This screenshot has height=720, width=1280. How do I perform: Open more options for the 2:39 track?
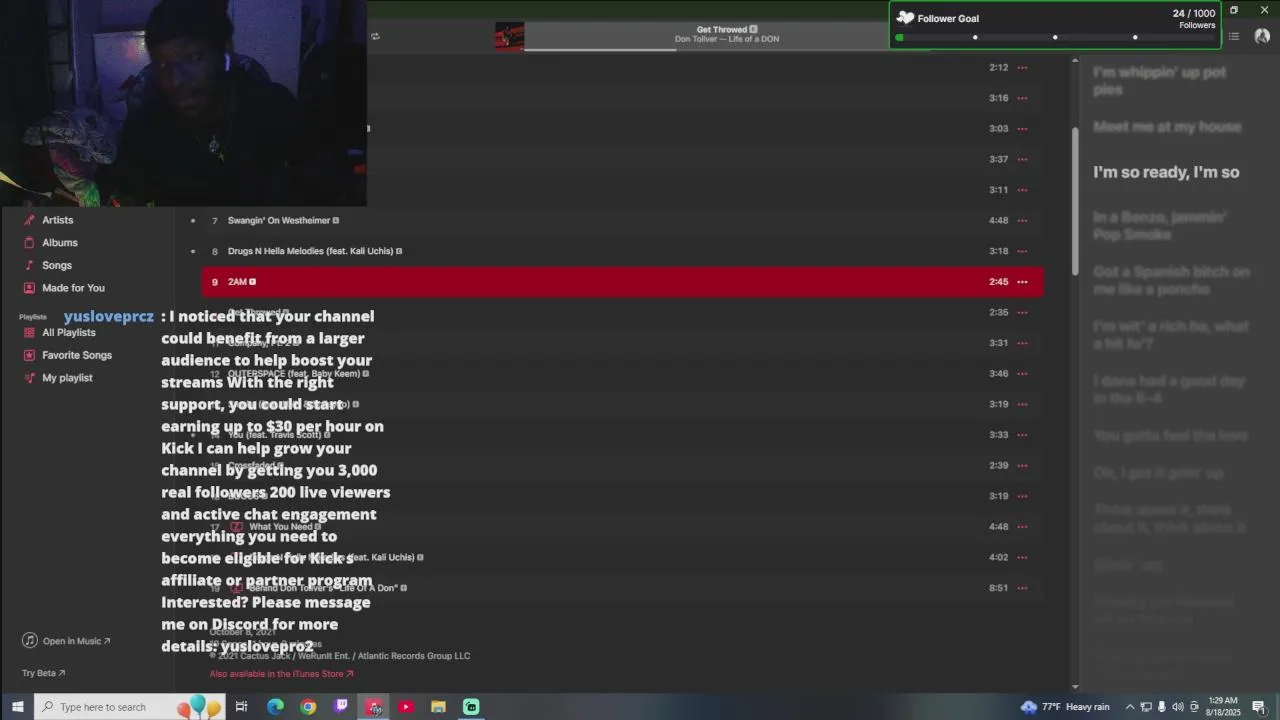pyautogui.click(x=1022, y=466)
